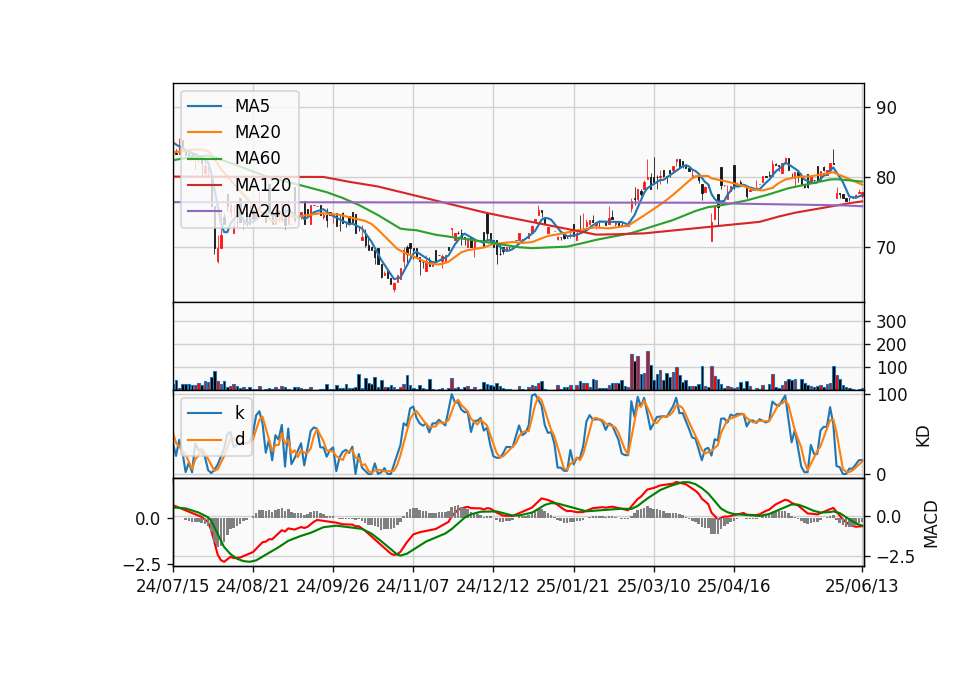Click the red MA120 legend line sample
The height and width of the screenshot is (690, 960).
pyautogui.click(x=205, y=185)
